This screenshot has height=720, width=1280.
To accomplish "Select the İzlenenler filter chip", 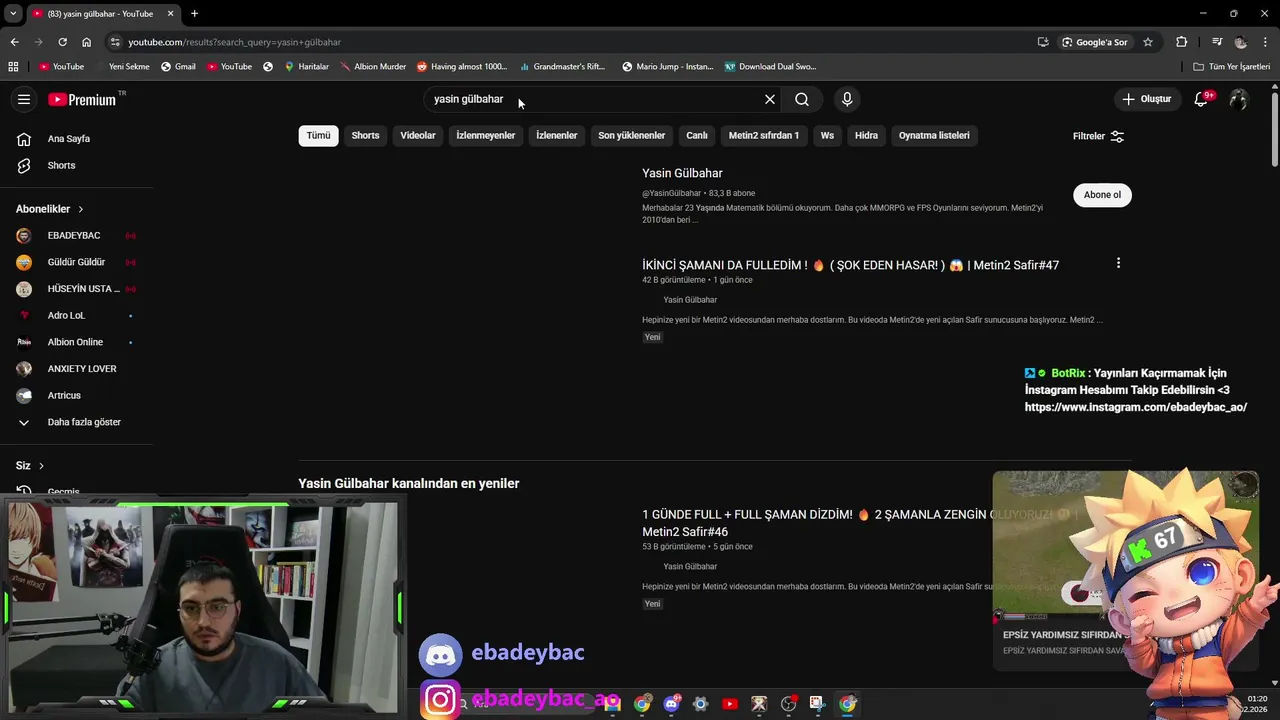I will [557, 136].
